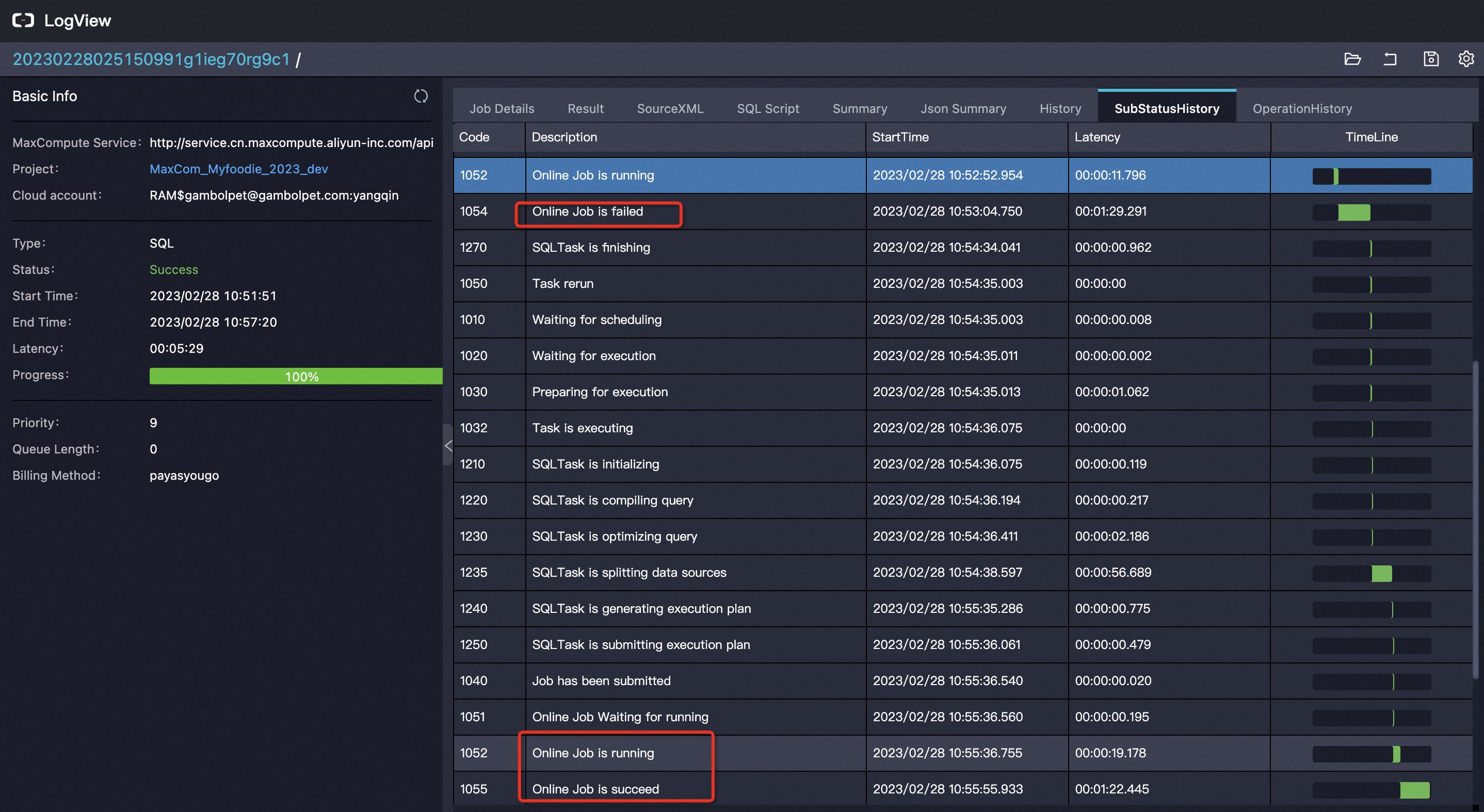Switch to History tab
Image resolution: width=1484 pixels, height=812 pixels.
point(1060,108)
